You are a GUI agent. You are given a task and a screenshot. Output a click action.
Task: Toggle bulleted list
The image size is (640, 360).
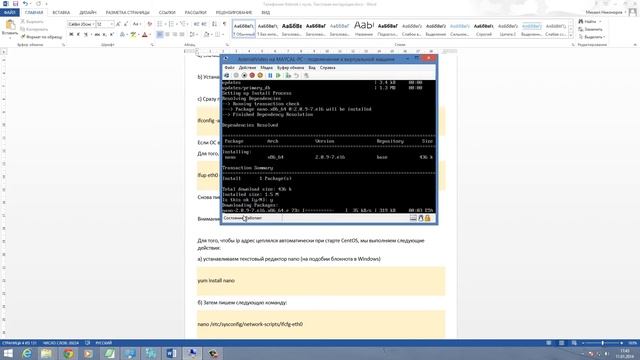(160, 24)
